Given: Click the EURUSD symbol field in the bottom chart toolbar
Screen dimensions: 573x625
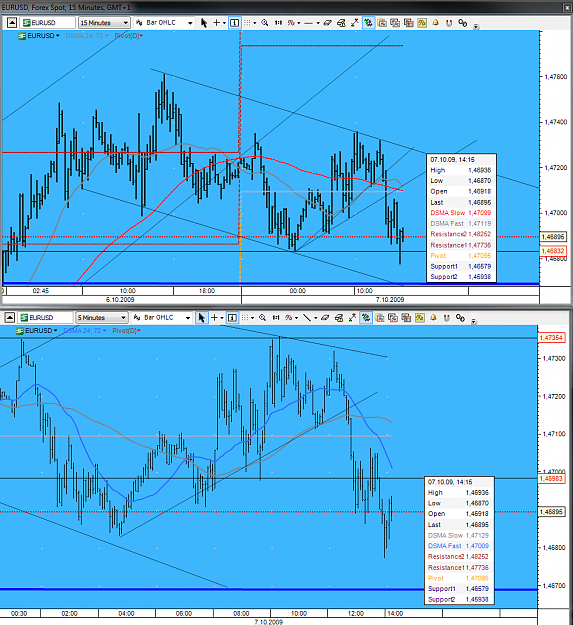Looking at the screenshot, I should click(46, 318).
